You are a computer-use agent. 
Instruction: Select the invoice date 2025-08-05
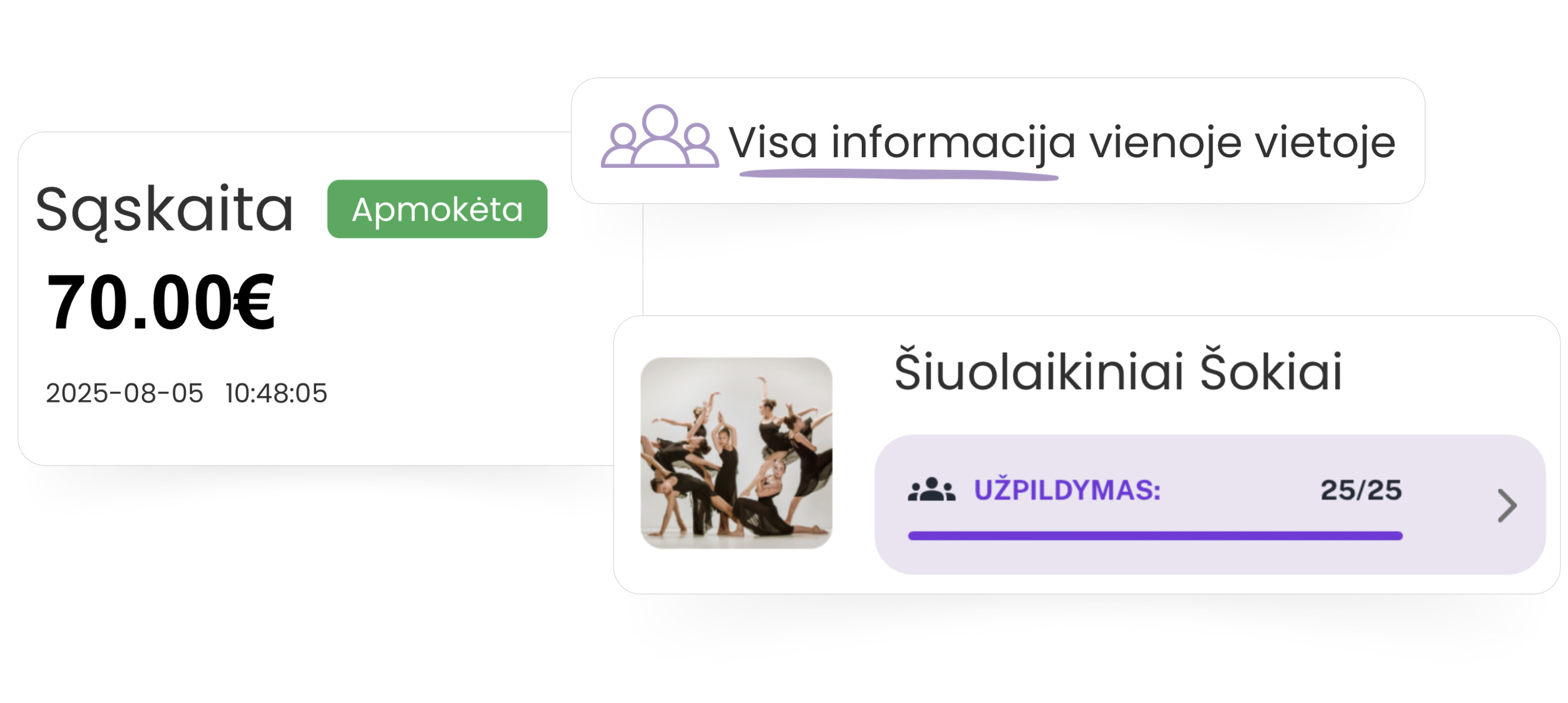(124, 393)
